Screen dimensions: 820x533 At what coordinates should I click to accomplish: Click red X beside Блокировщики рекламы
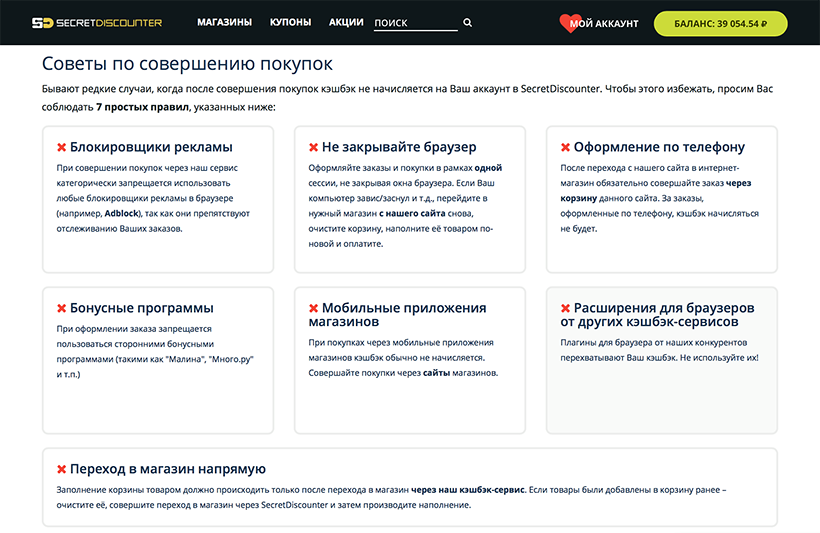coord(62,147)
